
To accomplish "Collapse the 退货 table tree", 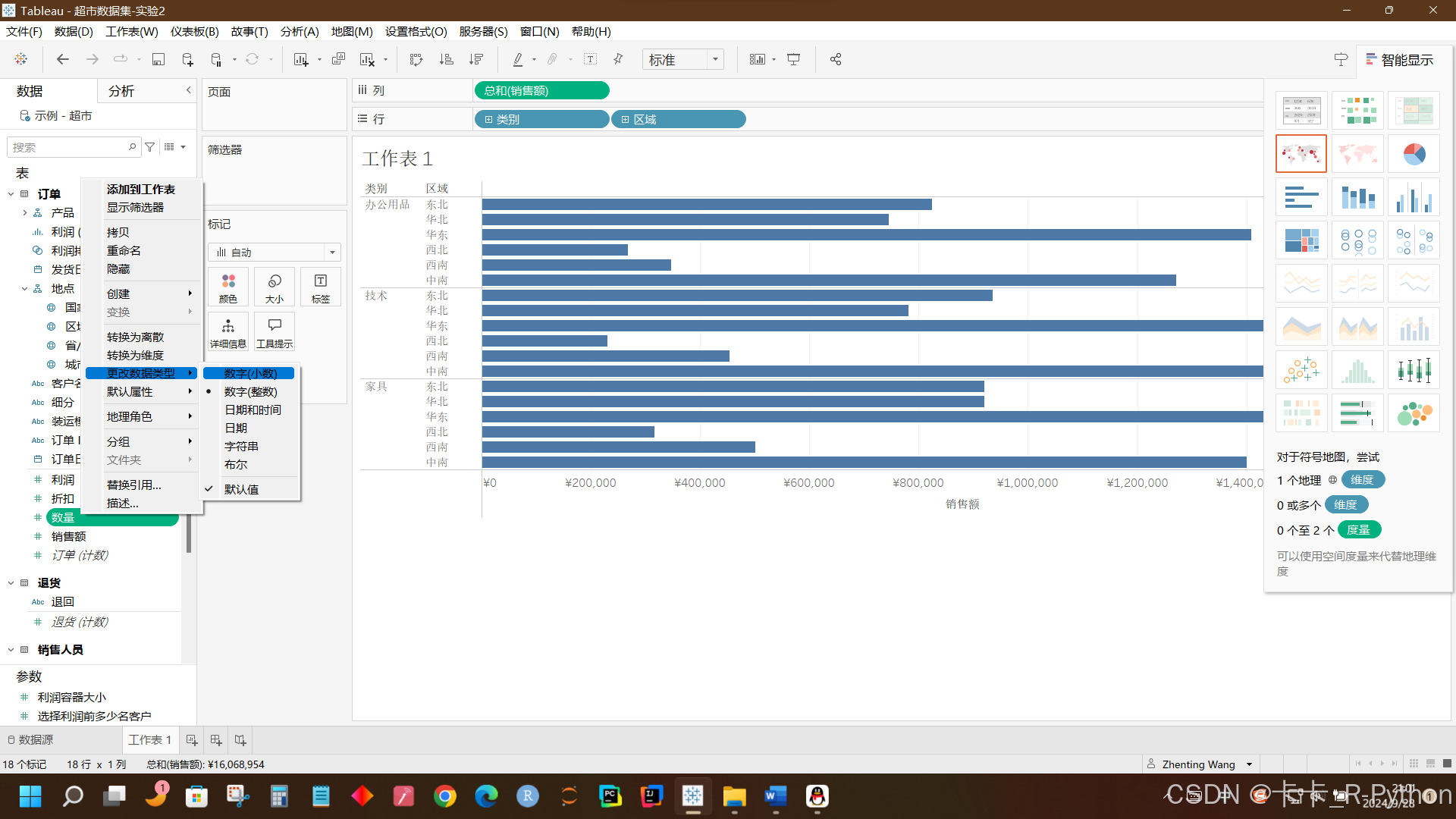I will 11,583.
